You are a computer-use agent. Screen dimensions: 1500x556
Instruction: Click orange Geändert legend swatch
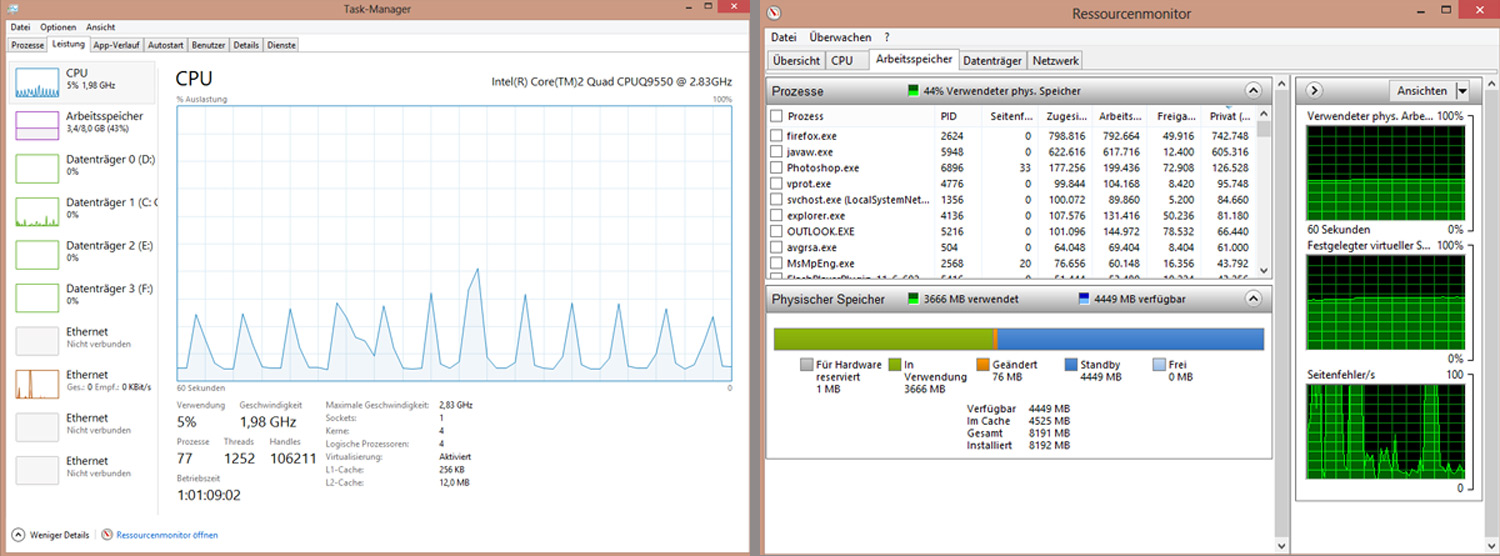[x=983, y=366]
